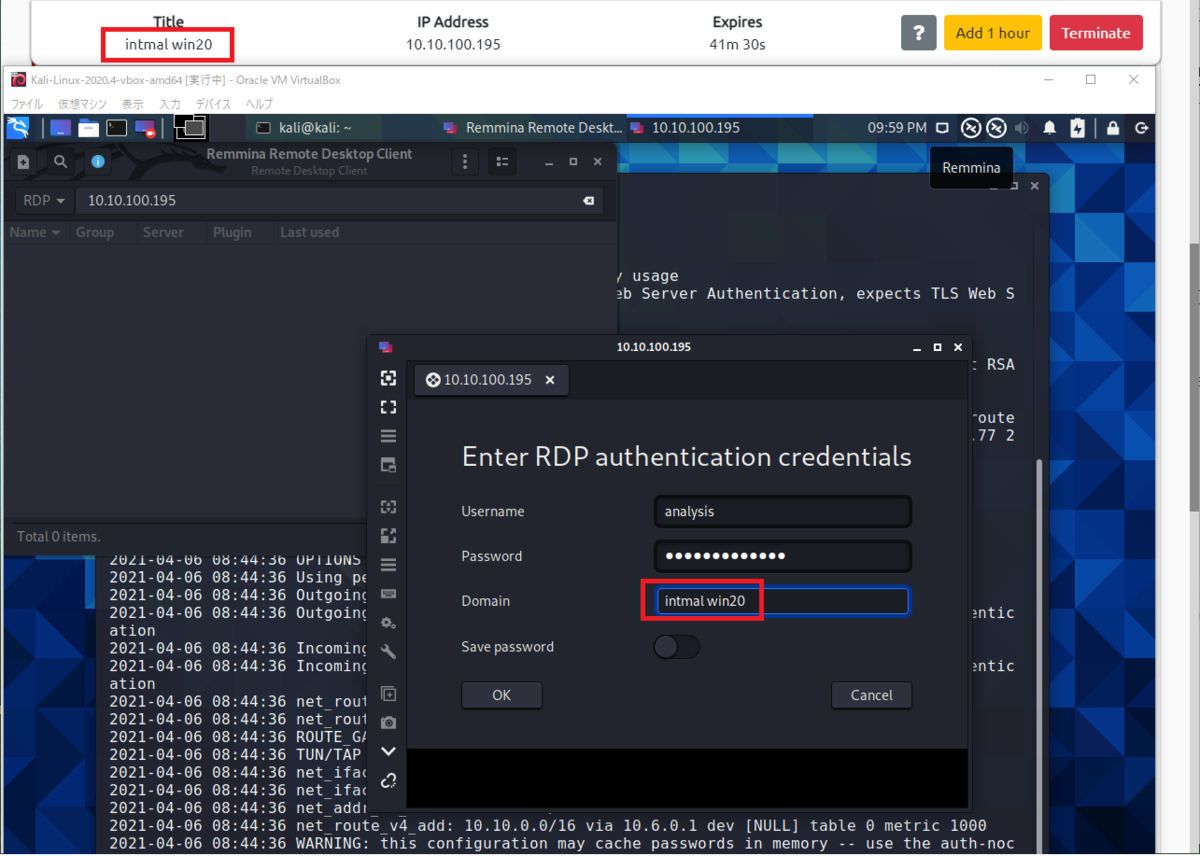
Task: Click the lock screen icon in Kali panel
Action: point(1113,128)
